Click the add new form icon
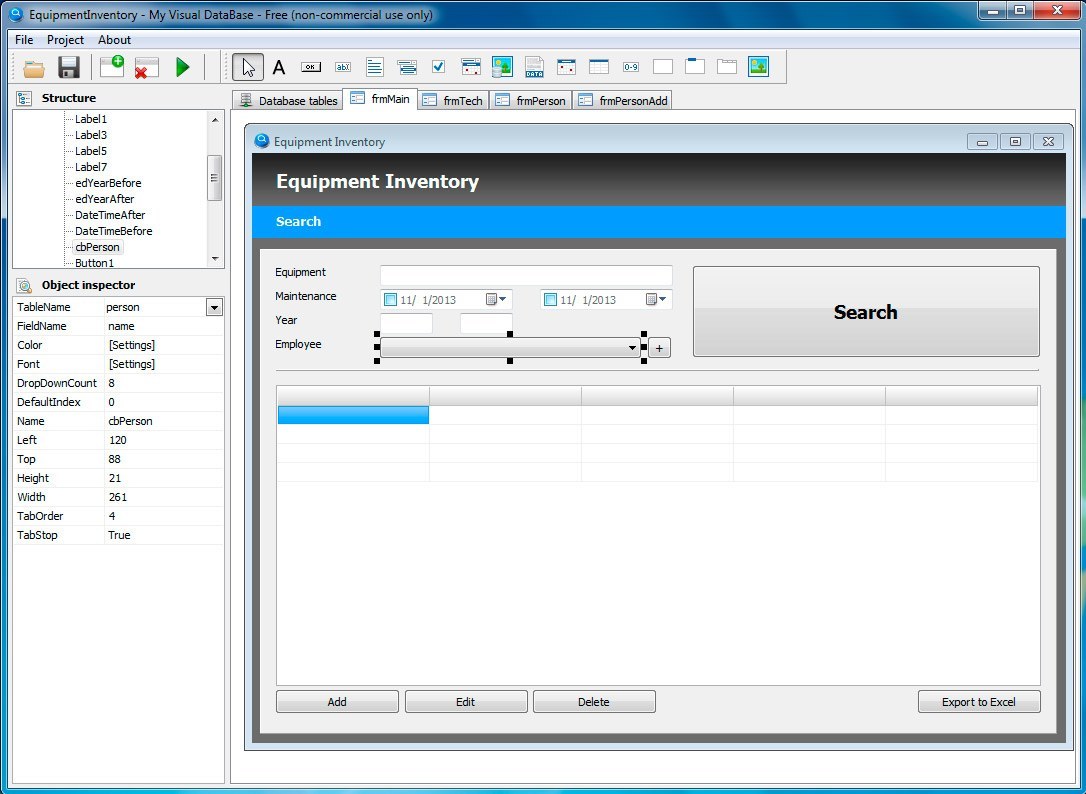The image size is (1086, 794). point(112,67)
